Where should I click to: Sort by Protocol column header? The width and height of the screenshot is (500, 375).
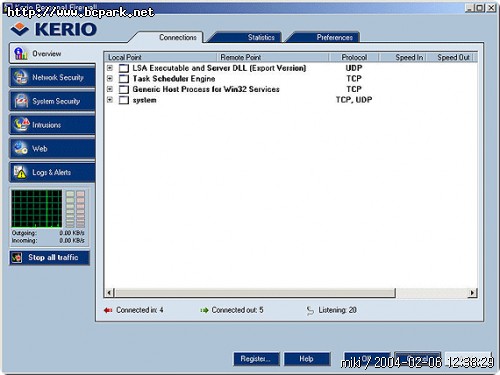tap(354, 57)
